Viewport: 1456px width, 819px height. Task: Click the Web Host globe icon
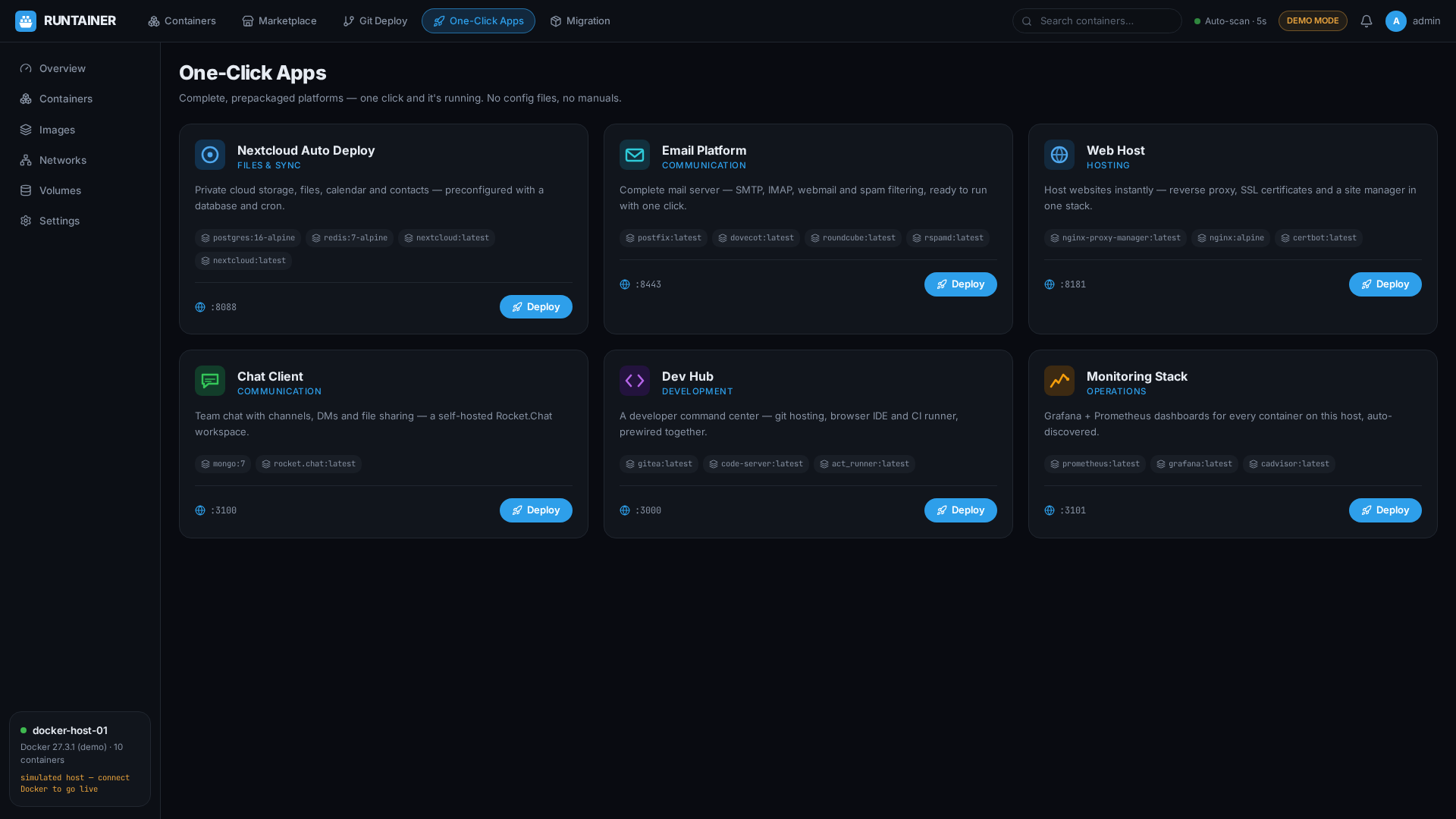pos(1059,155)
